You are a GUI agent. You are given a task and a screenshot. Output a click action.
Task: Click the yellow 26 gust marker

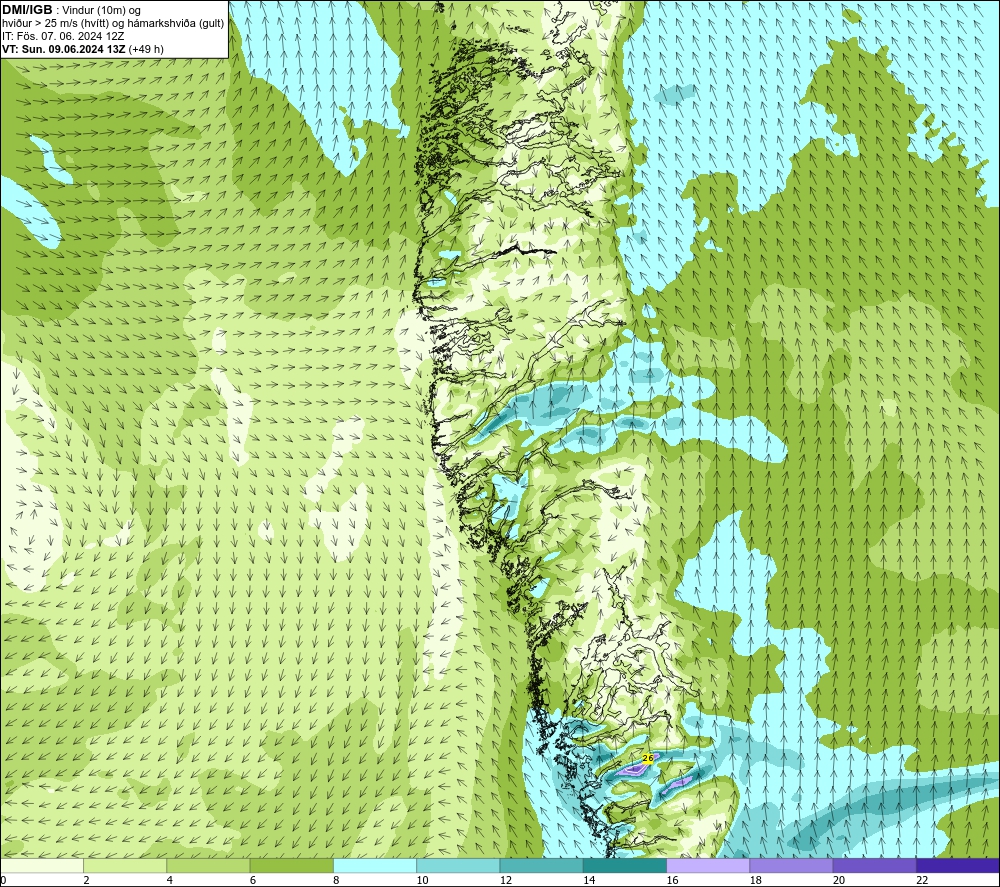pos(648,758)
